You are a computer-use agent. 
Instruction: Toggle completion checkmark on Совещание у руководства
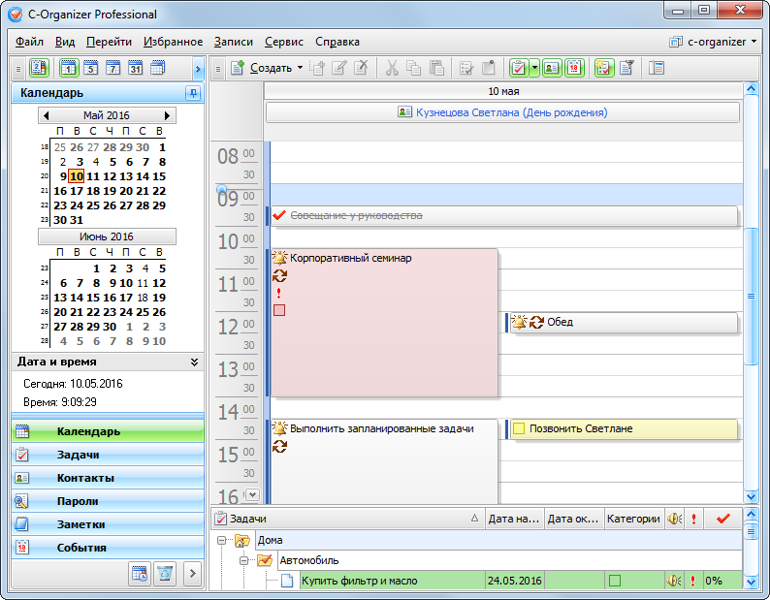tap(279, 215)
